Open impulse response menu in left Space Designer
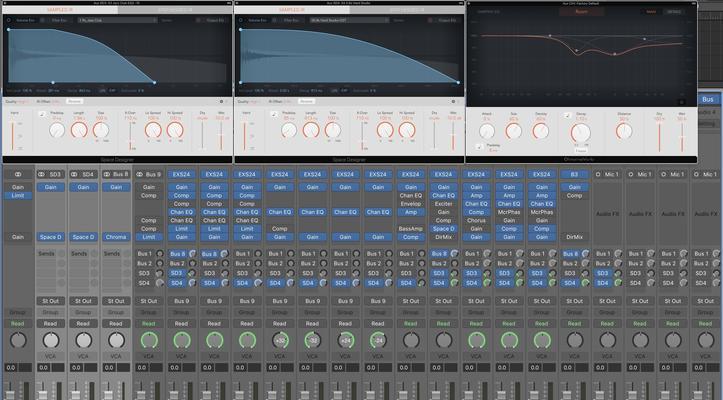 click(x=117, y=20)
